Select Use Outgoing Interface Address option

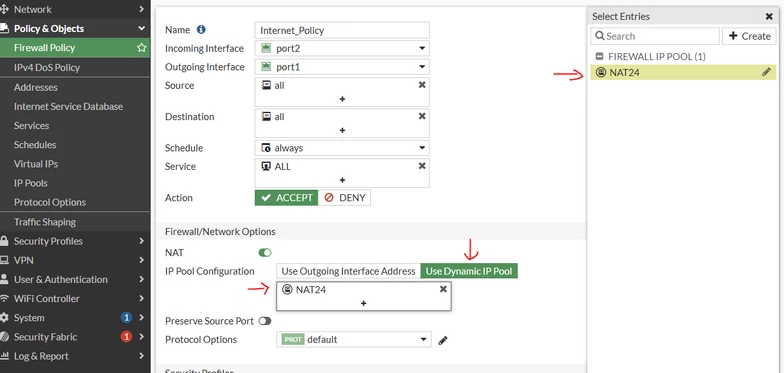[348, 271]
